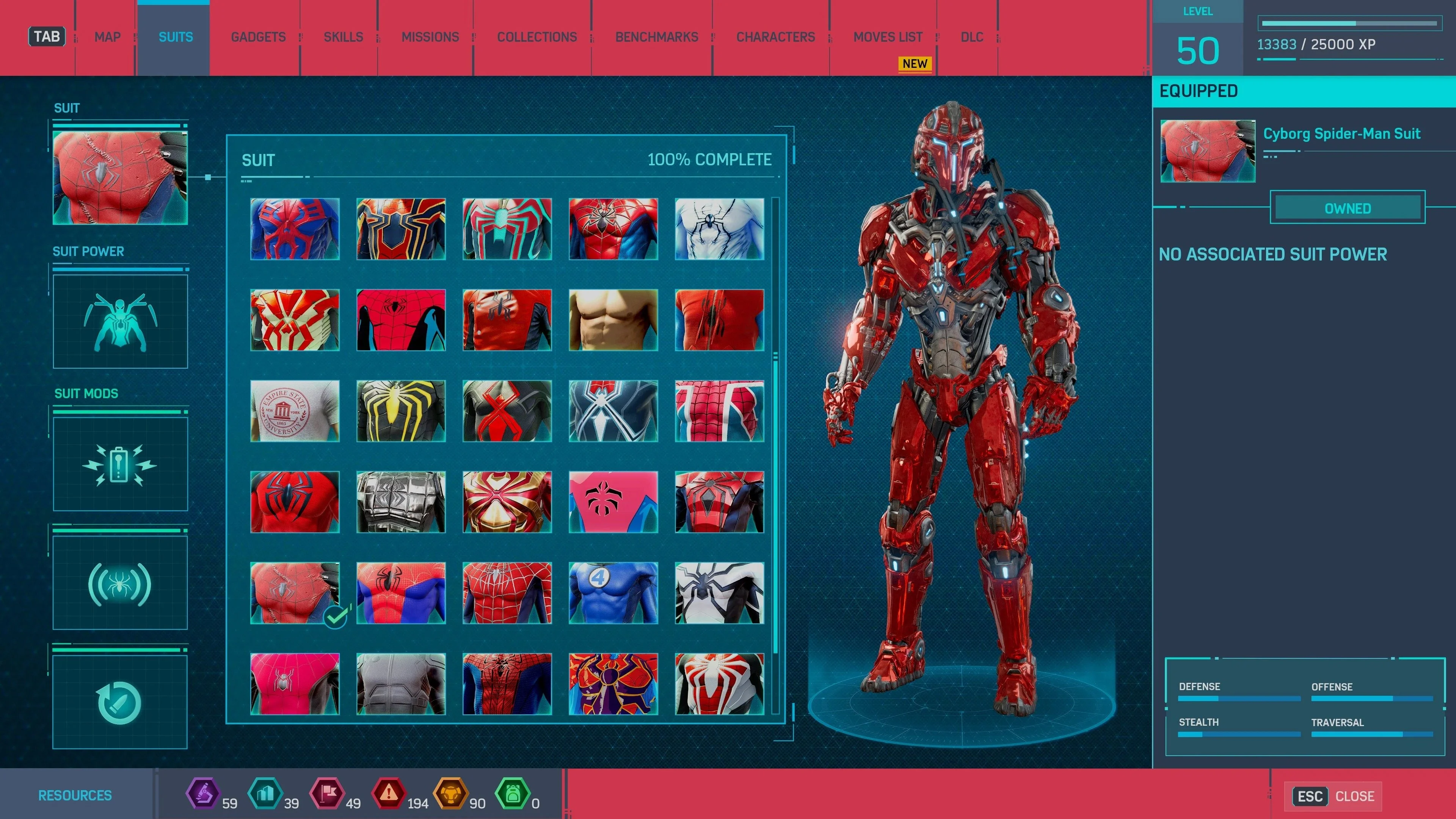Open the Moves List tab
The width and height of the screenshot is (1456, 819).
(887, 37)
